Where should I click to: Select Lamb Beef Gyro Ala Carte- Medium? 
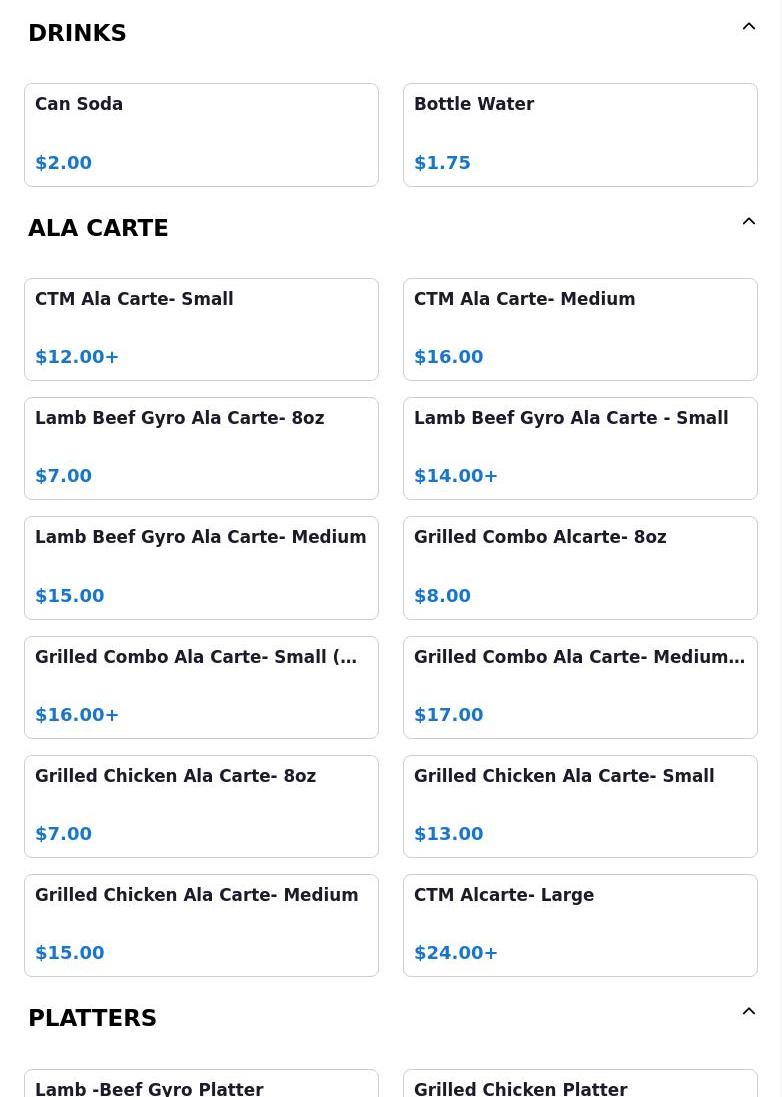pos(201,567)
